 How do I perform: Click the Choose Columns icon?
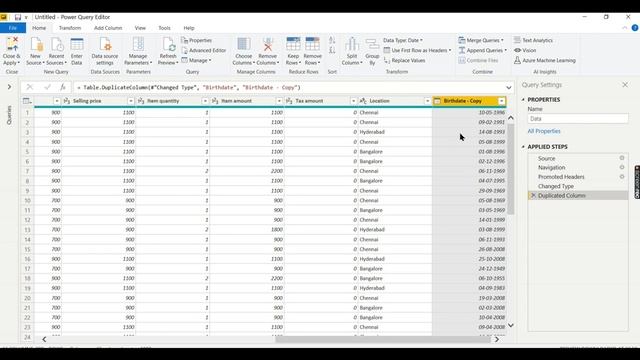click(x=244, y=44)
